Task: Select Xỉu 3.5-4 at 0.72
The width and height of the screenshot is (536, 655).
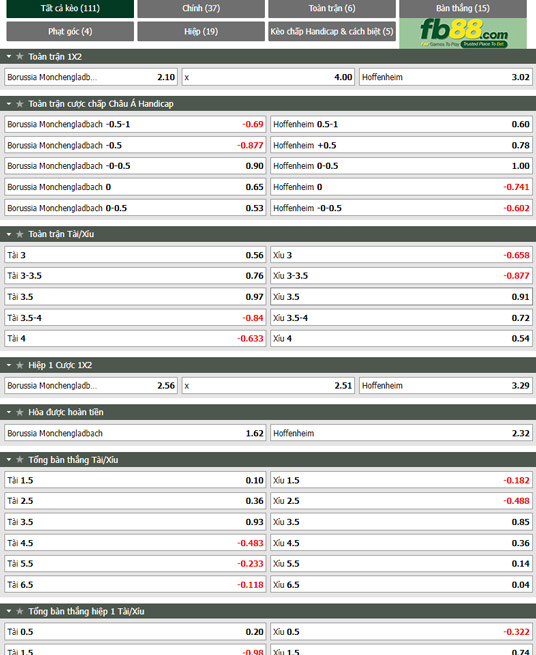Action: click(x=401, y=317)
